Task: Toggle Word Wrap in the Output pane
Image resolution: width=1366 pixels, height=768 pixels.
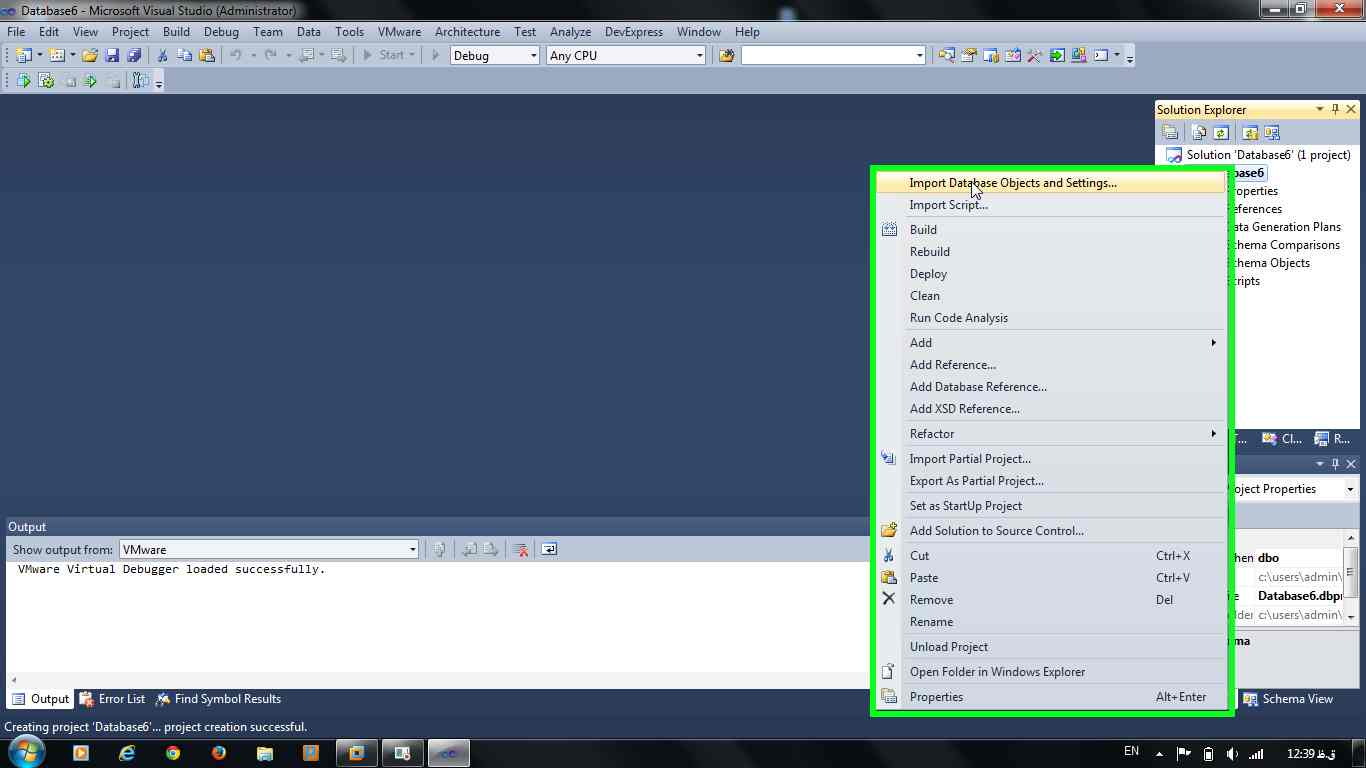Action: tap(549, 549)
